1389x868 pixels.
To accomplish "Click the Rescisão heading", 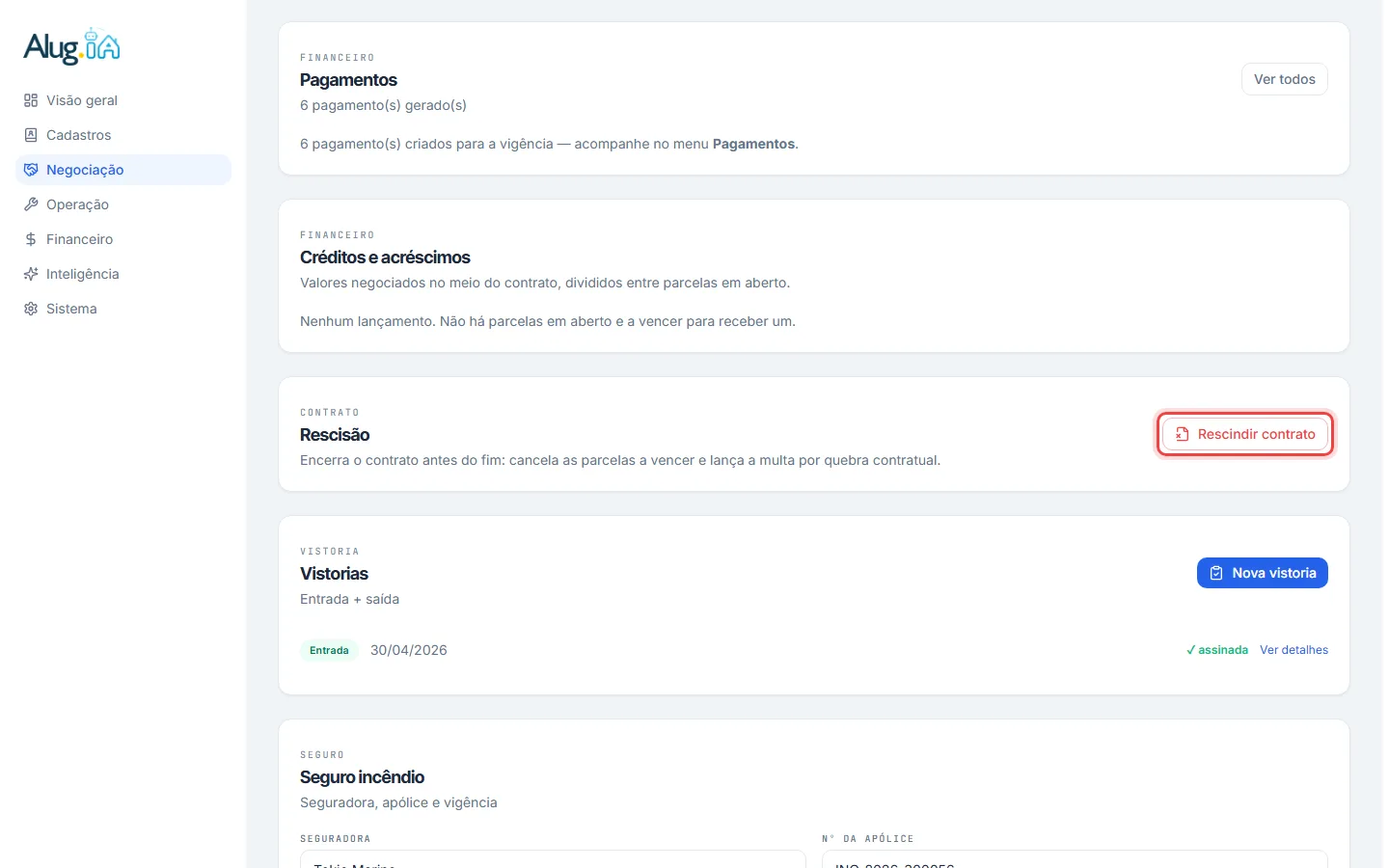I will coord(335,435).
